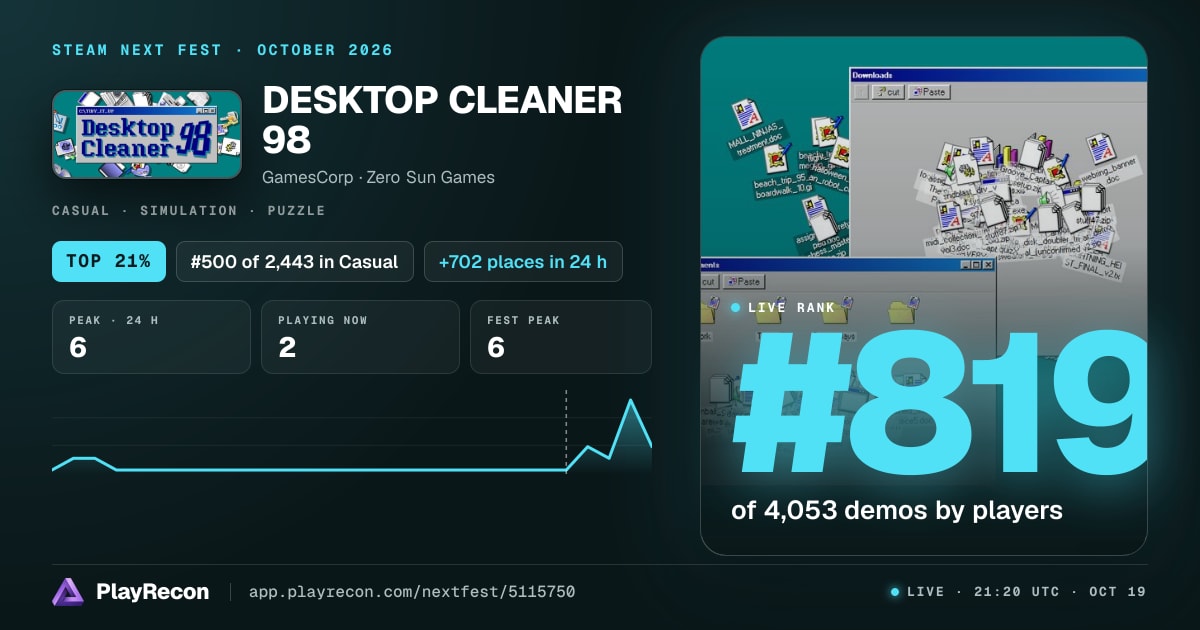This screenshot has width=1200, height=630.
Task: Click the dashed vertical marker on the chart
Action: coord(566,430)
